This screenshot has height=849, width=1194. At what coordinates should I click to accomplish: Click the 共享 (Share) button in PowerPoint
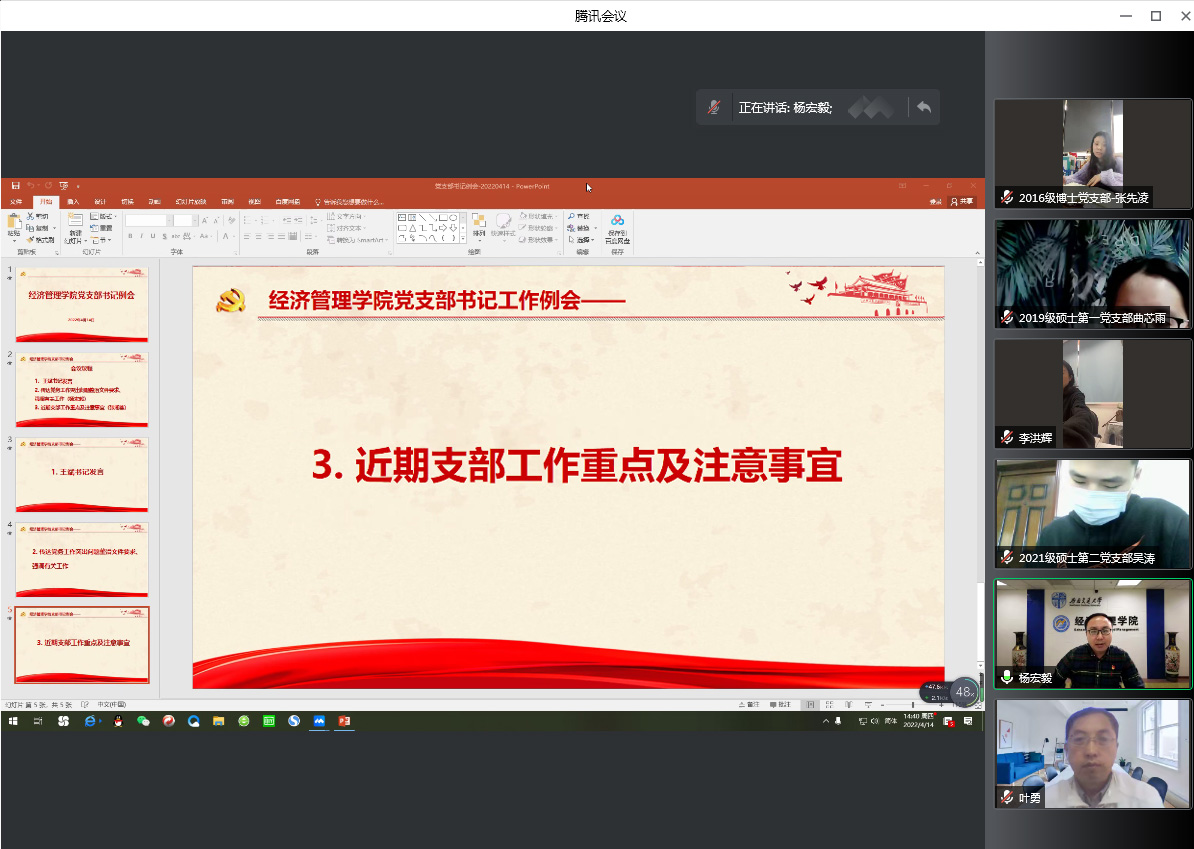tap(962, 201)
